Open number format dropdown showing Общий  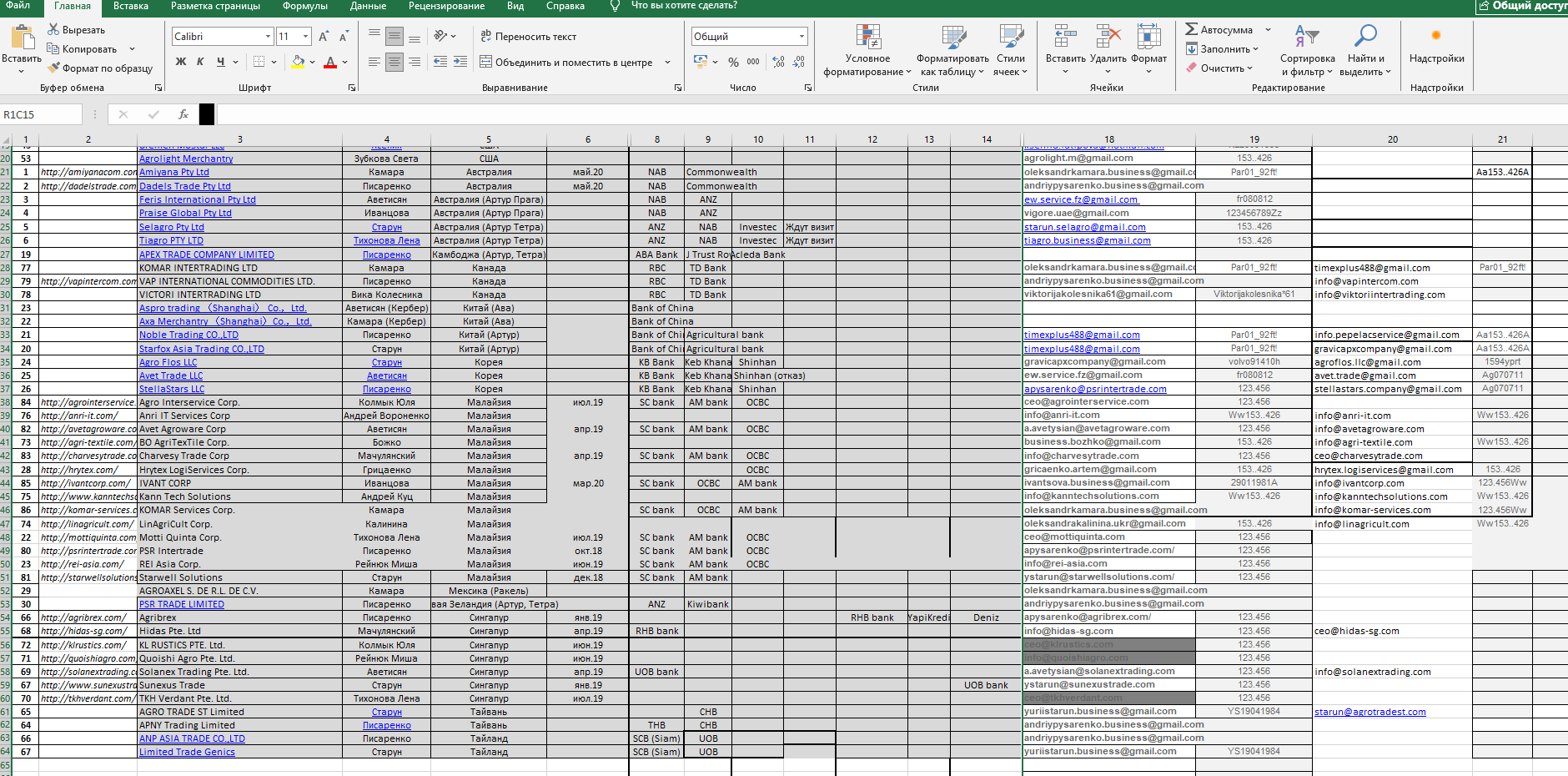[802, 37]
